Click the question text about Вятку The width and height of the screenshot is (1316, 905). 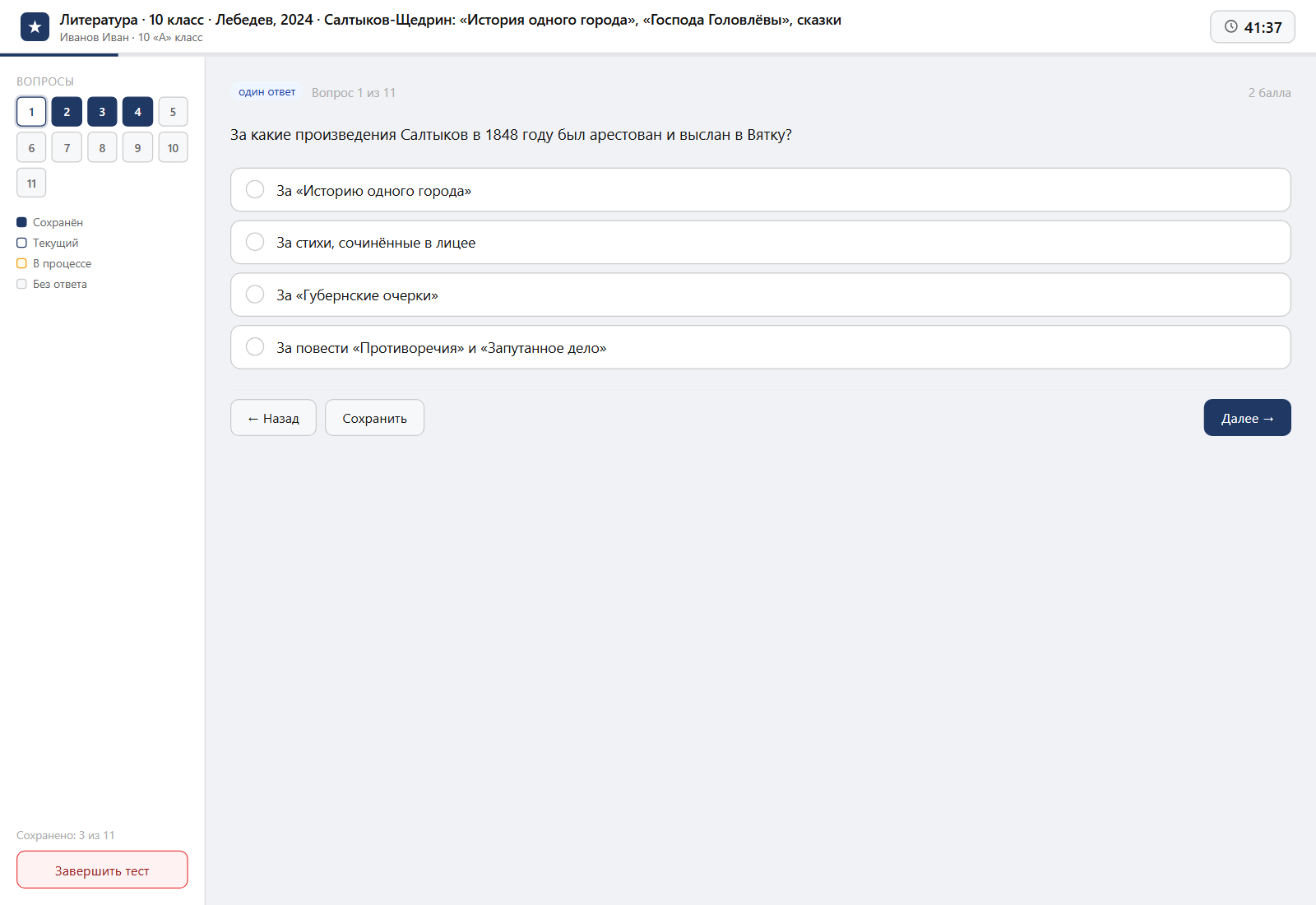(x=511, y=135)
